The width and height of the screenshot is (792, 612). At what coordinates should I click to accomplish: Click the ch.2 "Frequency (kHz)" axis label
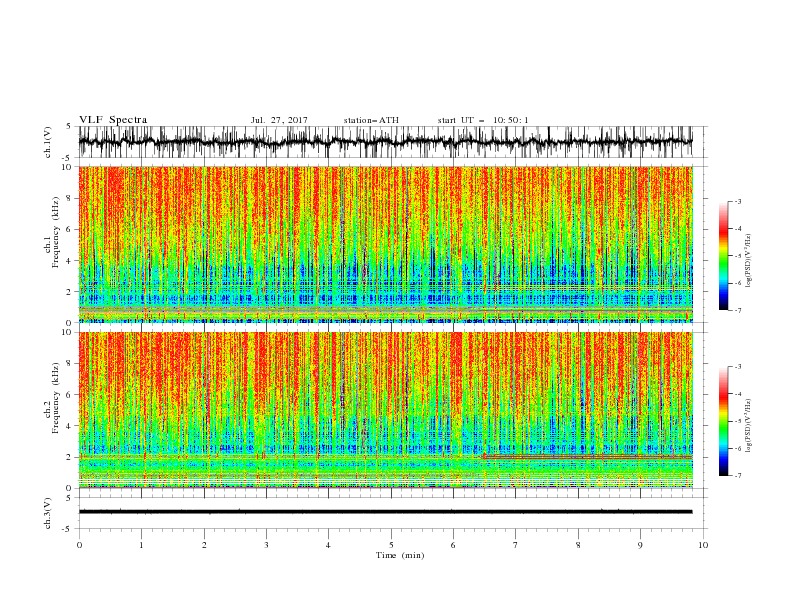click(x=56, y=398)
